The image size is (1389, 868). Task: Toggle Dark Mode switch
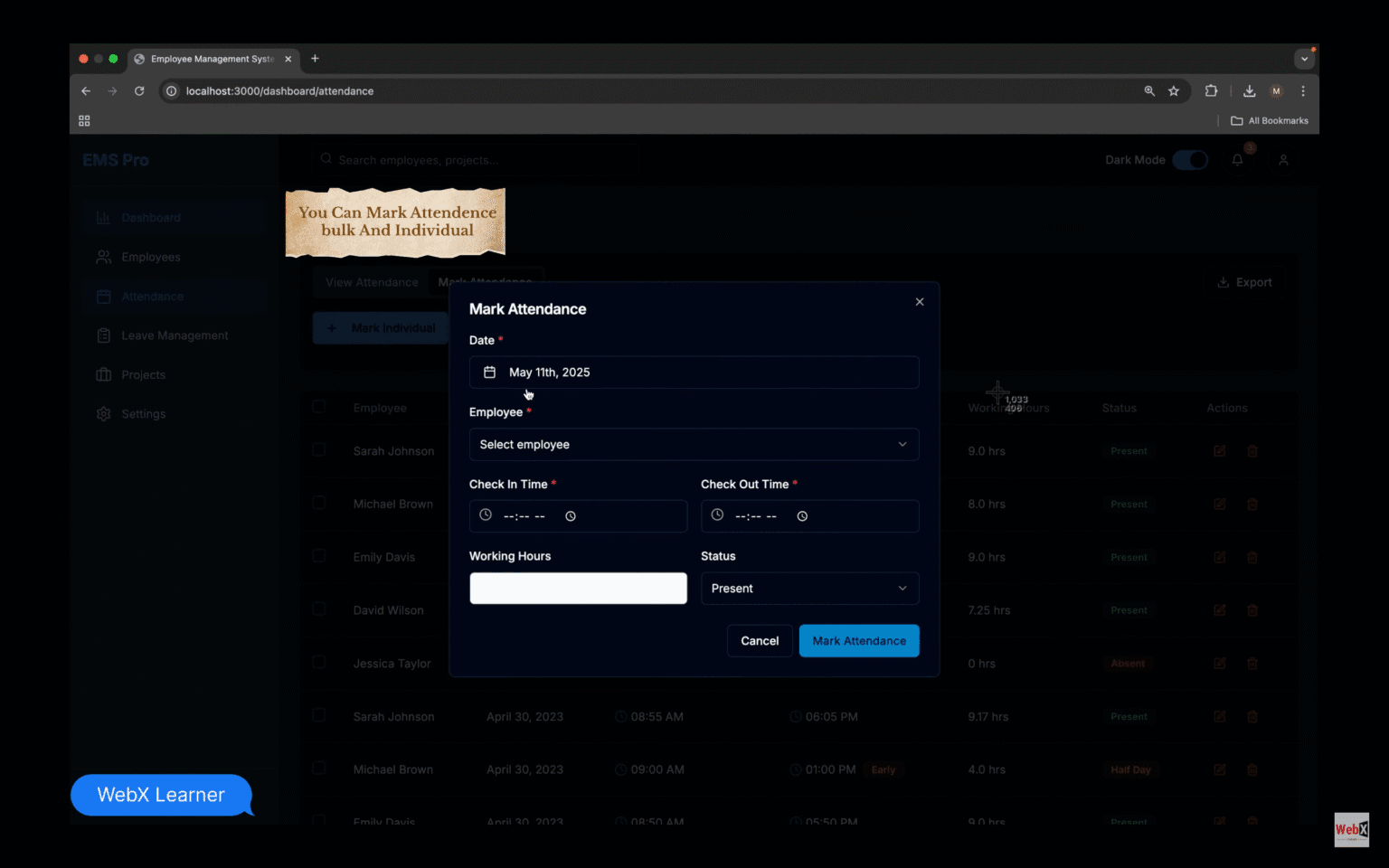coord(1190,159)
